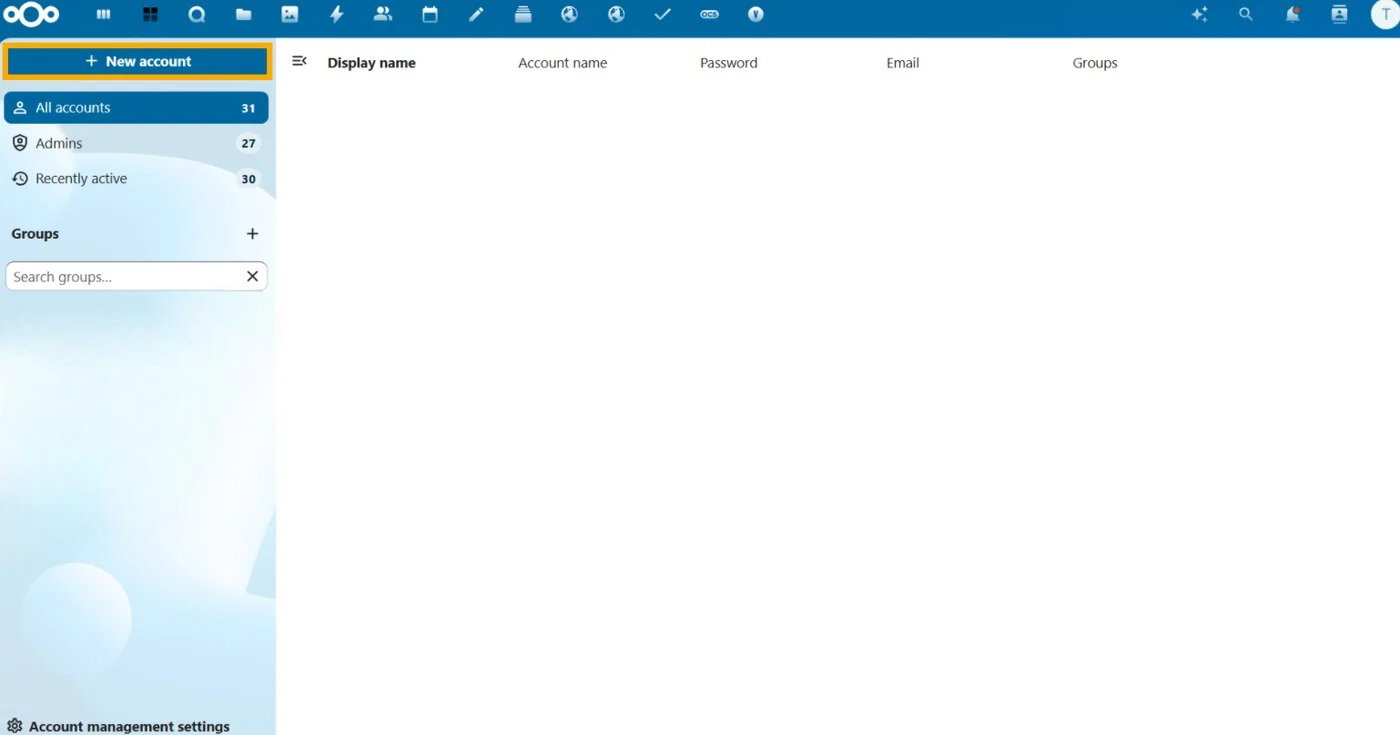Show Recently active accounts
This screenshot has width=1400, height=735.
136,179
